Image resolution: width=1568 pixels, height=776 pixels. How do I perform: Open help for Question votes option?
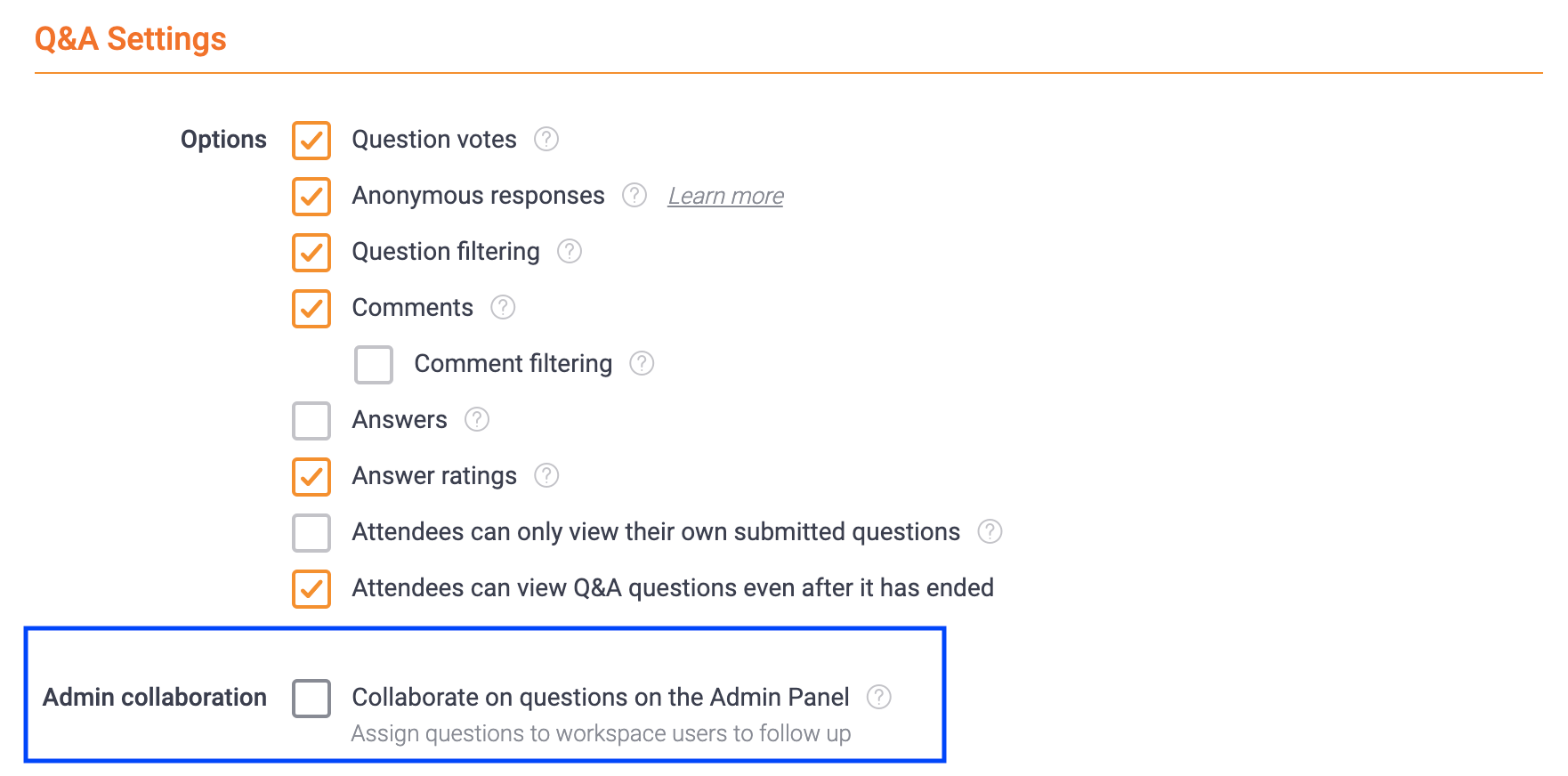click(x=546, y=140)
